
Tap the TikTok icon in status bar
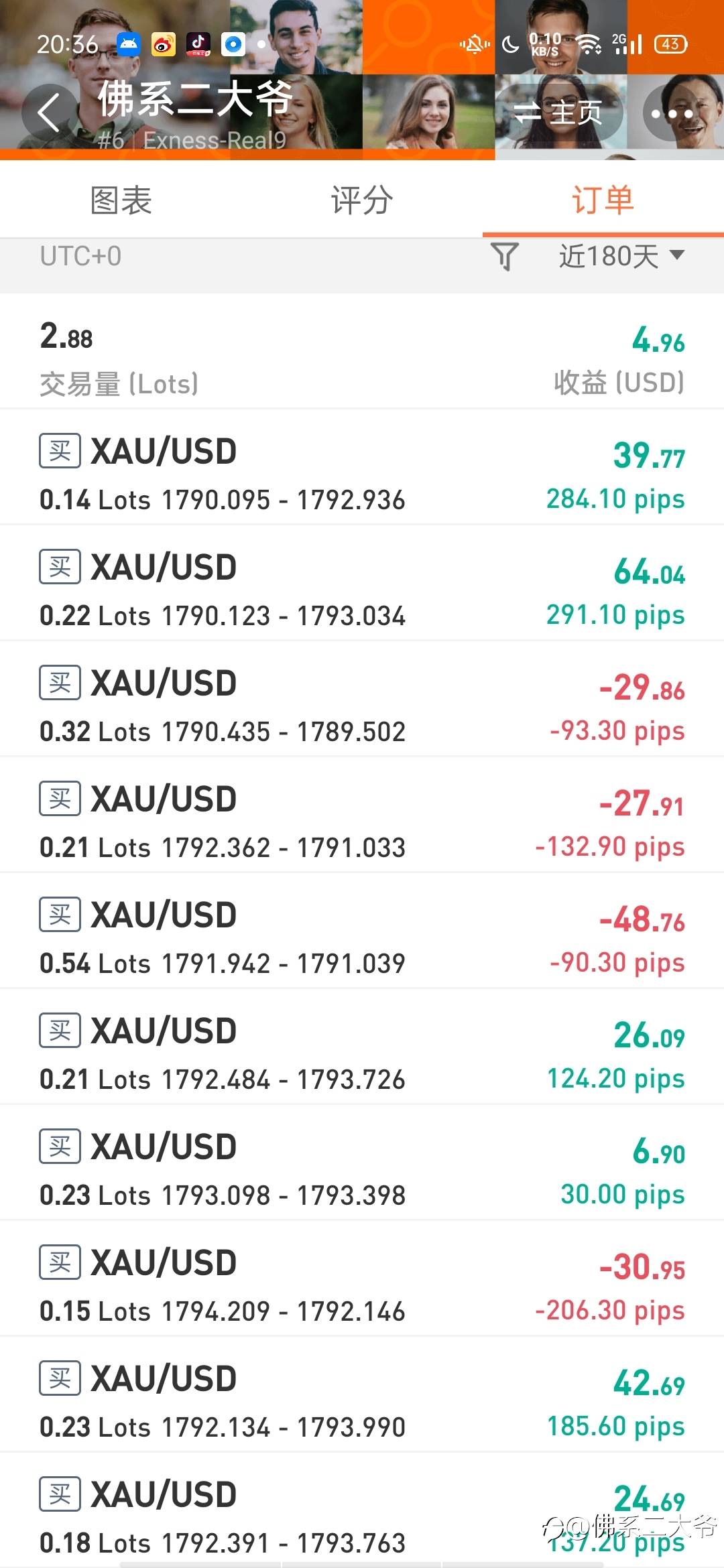click(198, 44)
